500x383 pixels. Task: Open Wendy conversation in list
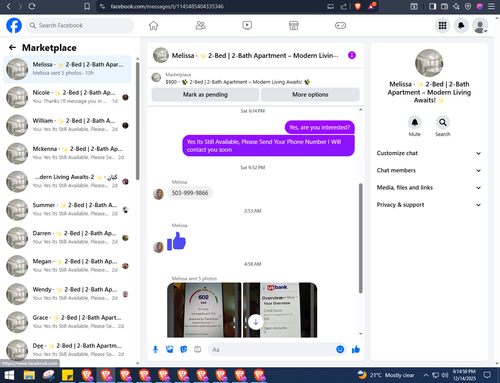click(x=67, y=294)
